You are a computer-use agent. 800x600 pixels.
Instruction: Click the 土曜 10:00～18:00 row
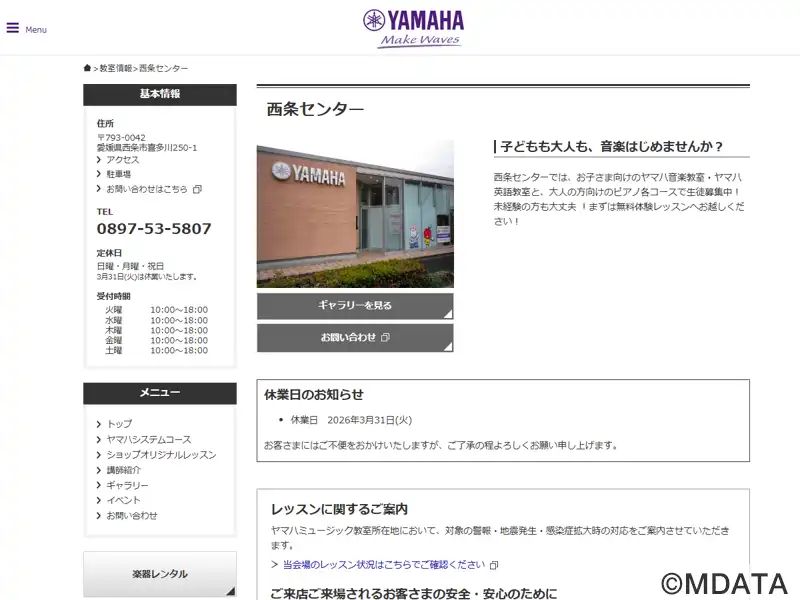[156, 351]
